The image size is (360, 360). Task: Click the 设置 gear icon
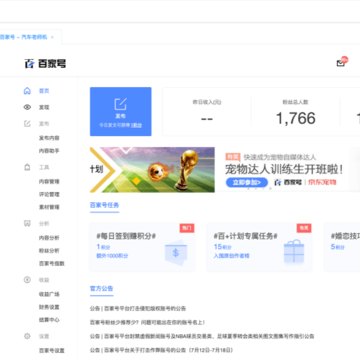point(27,336)
